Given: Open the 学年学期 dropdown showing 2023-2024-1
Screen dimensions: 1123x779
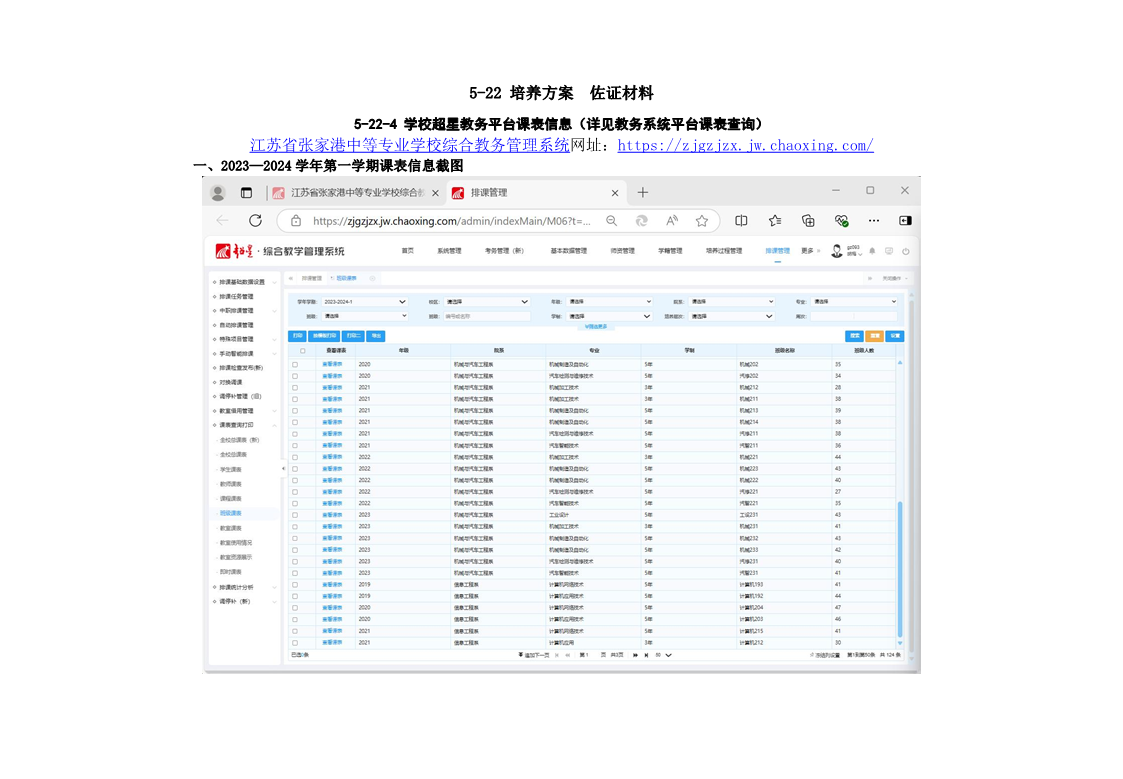Looking at the screenshot, I should tap(364, 302).
